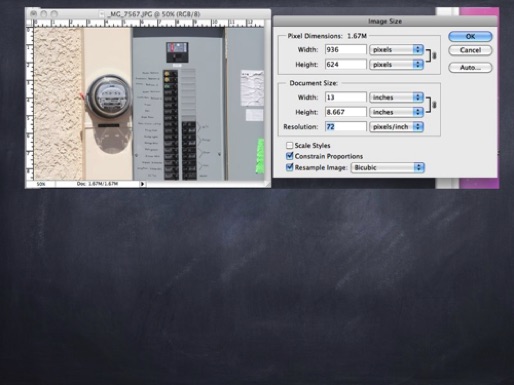Toggle the Constrain Proportions checkbox
This screenshot has width=514, height=385.
[290, 156]
